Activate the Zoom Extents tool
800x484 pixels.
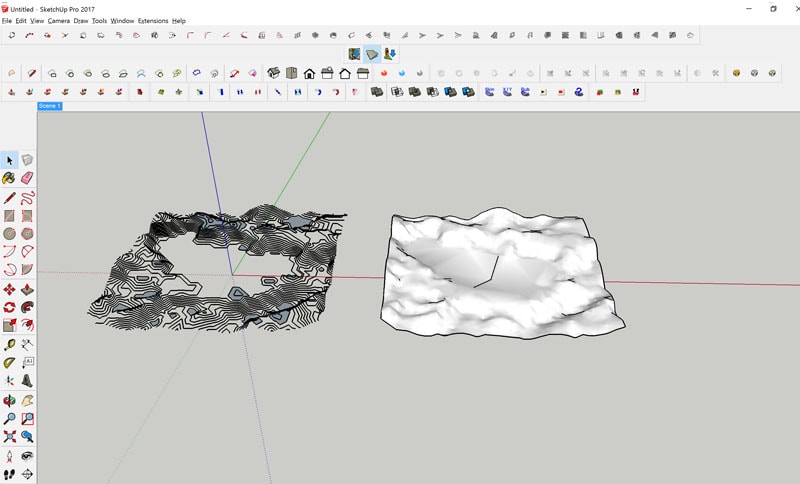click(9, 437)
